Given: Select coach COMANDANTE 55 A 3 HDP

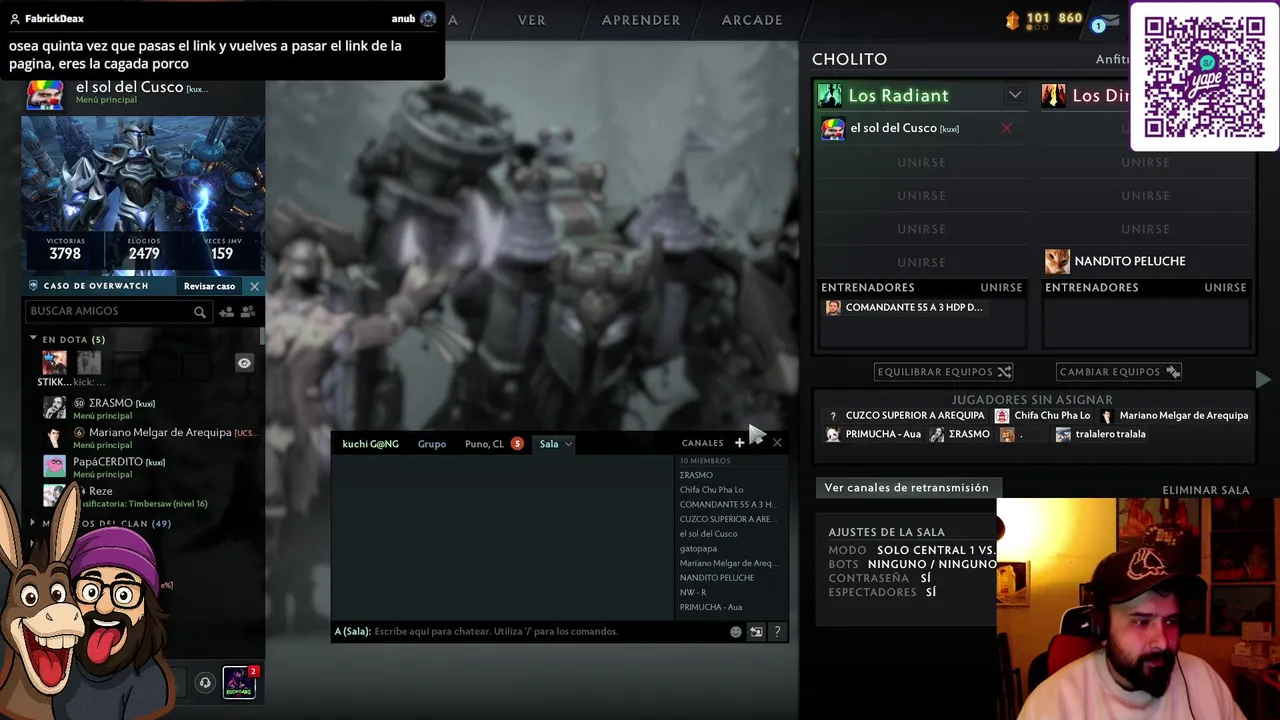Looking at the screenshot, I should click(904, 308).
